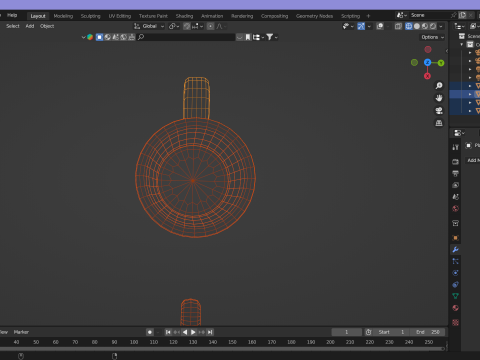Open the snapping options dropdown
This screenshot has height=360, width=480.
click(197, 26)
